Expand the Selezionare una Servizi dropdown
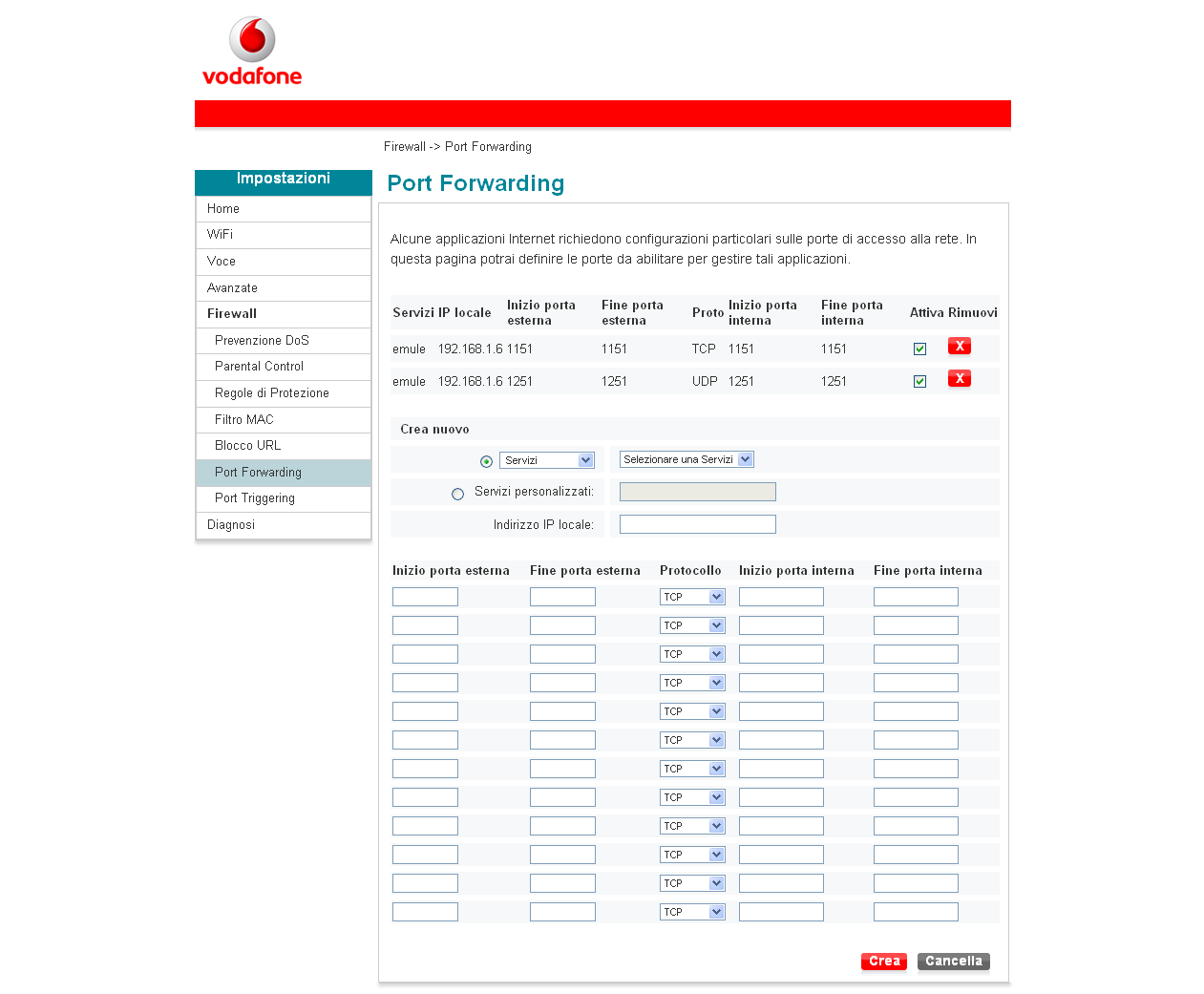The image size is (1204, 994). click(686, 459)
